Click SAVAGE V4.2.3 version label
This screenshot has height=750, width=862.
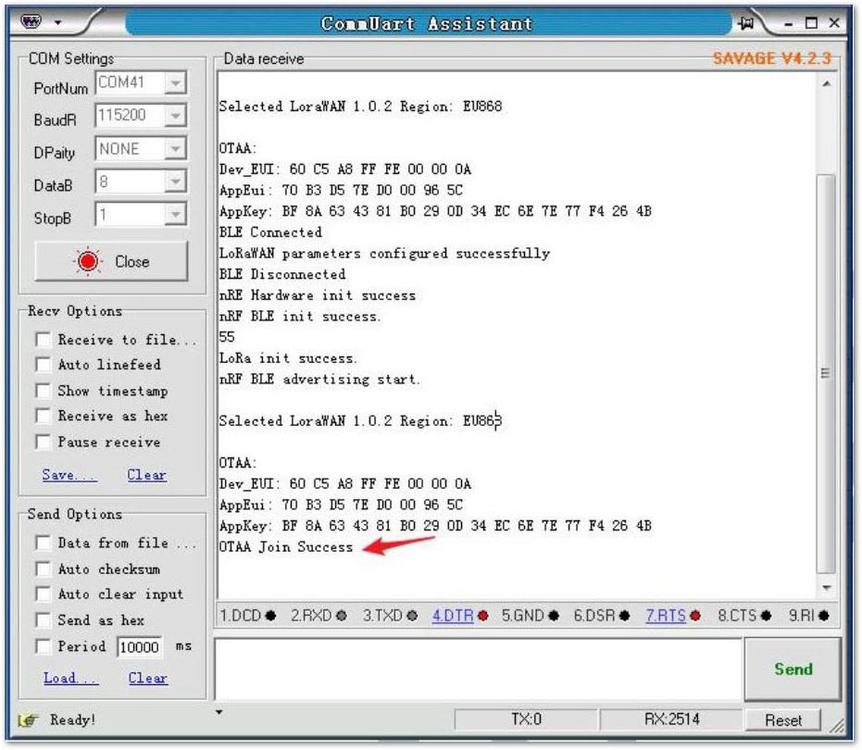[x=772, y=58]
